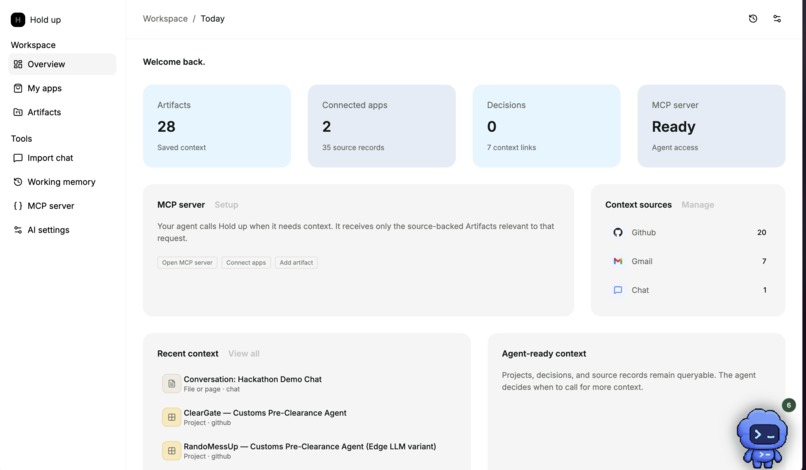
Task: Click the Gmail logo icon in Context sources
Action: [x=618, y=261]
